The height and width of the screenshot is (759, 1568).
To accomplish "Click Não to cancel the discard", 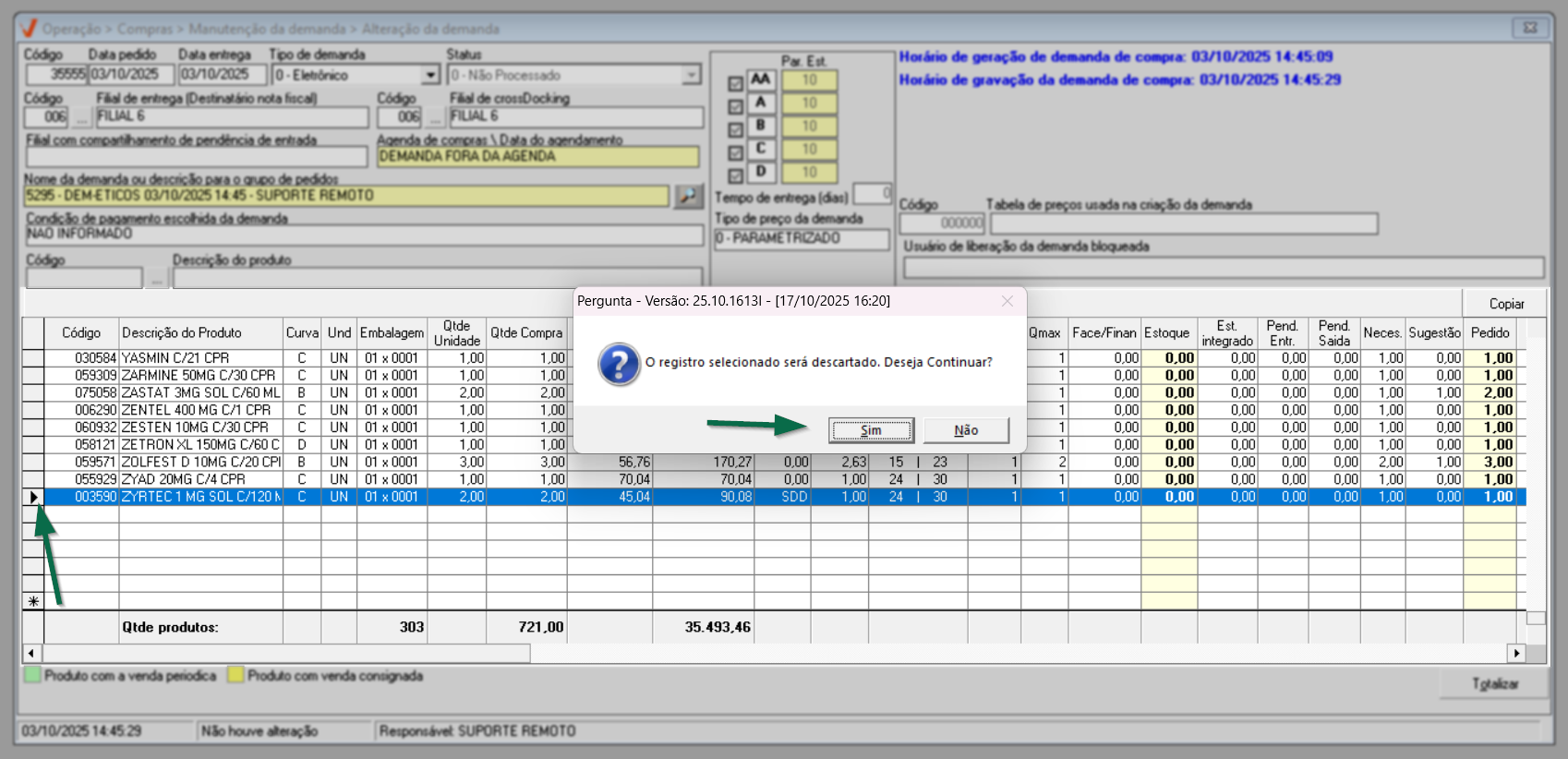I will pyautogui.click(x=966, y=430).
